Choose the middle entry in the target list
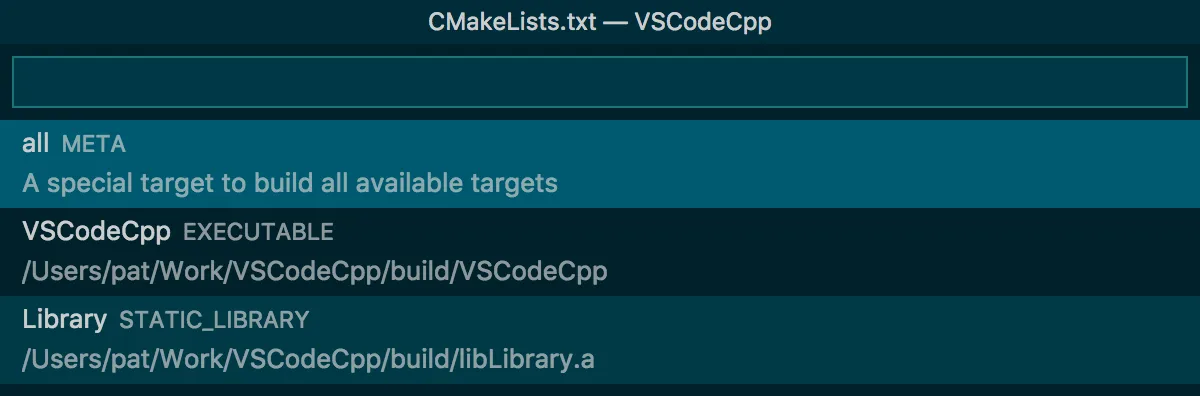 [600, 251]
